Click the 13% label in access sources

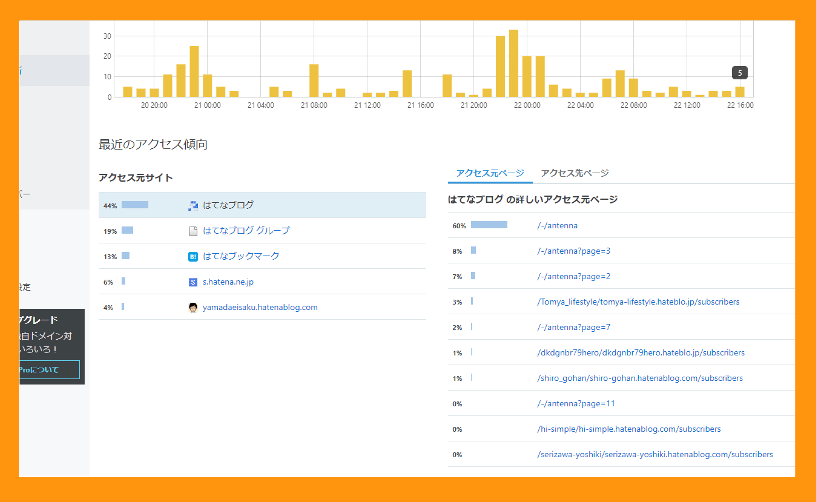tap(110, 257)
